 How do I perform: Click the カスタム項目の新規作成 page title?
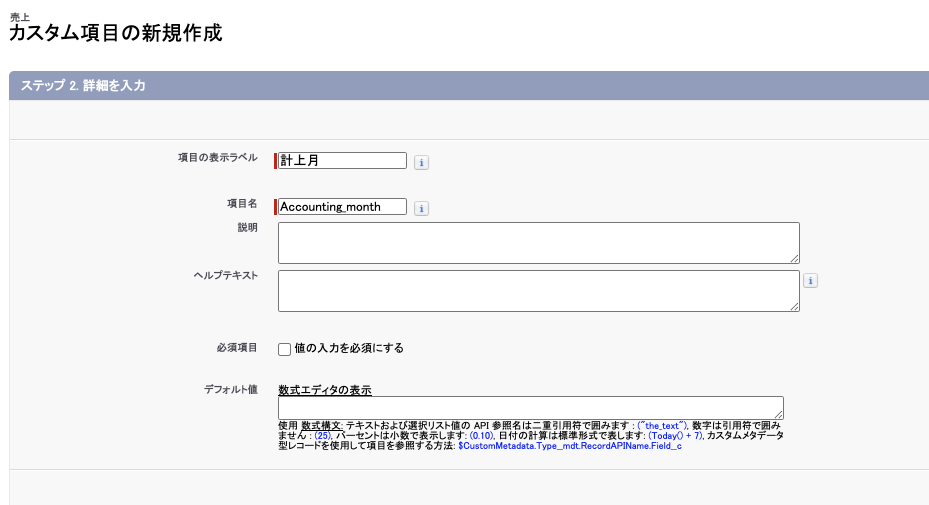coord(116,33)
